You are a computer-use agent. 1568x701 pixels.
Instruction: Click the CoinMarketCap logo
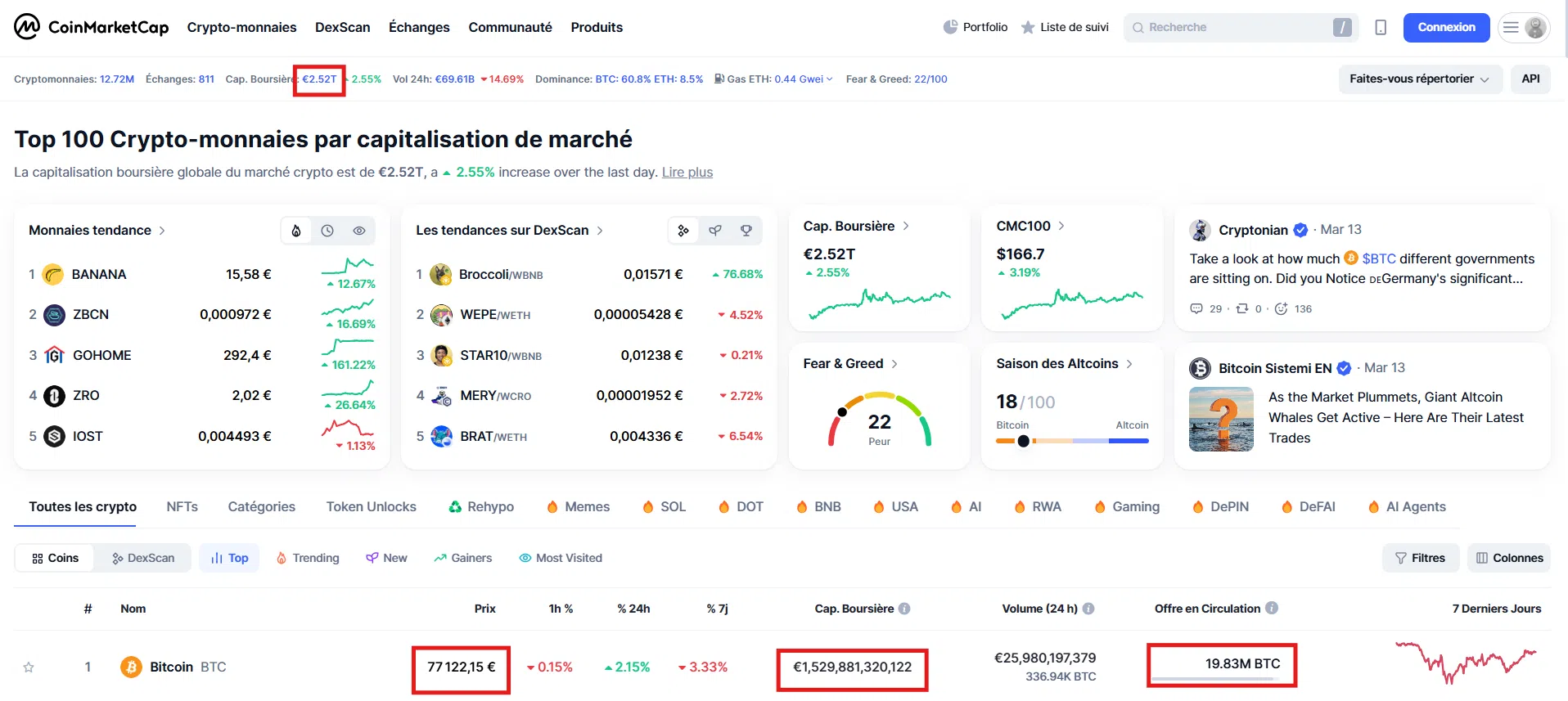pos(91,27)
